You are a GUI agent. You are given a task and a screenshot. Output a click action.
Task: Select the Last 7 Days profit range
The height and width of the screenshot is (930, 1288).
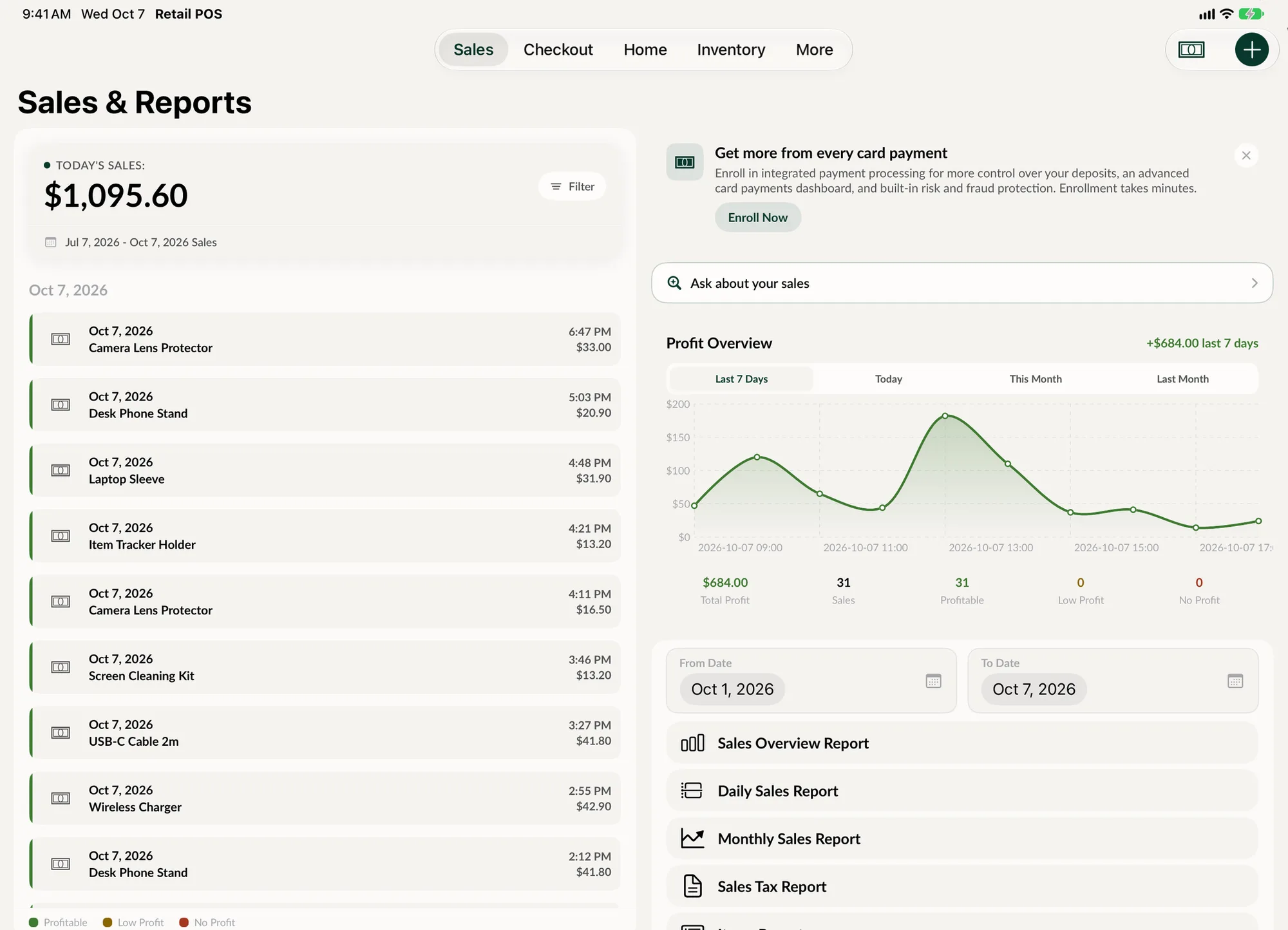click(741, 379)
